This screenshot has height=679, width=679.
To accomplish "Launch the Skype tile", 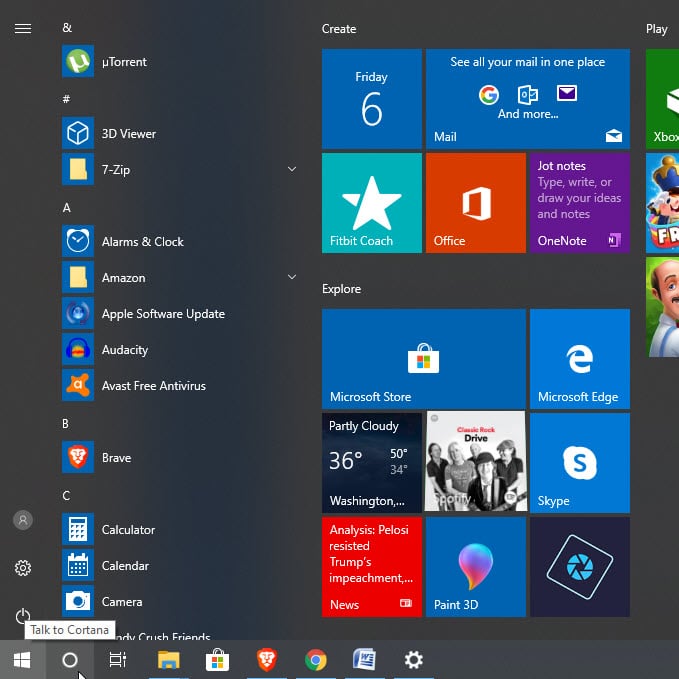I will (x=580, y=462).
